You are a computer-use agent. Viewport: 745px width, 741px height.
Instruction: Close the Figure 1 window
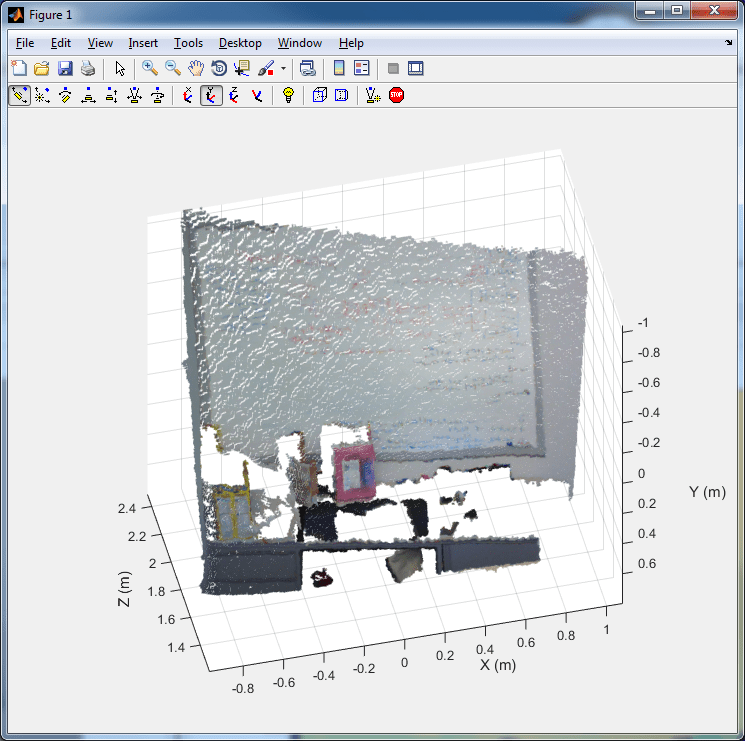(x=714, y=10)
